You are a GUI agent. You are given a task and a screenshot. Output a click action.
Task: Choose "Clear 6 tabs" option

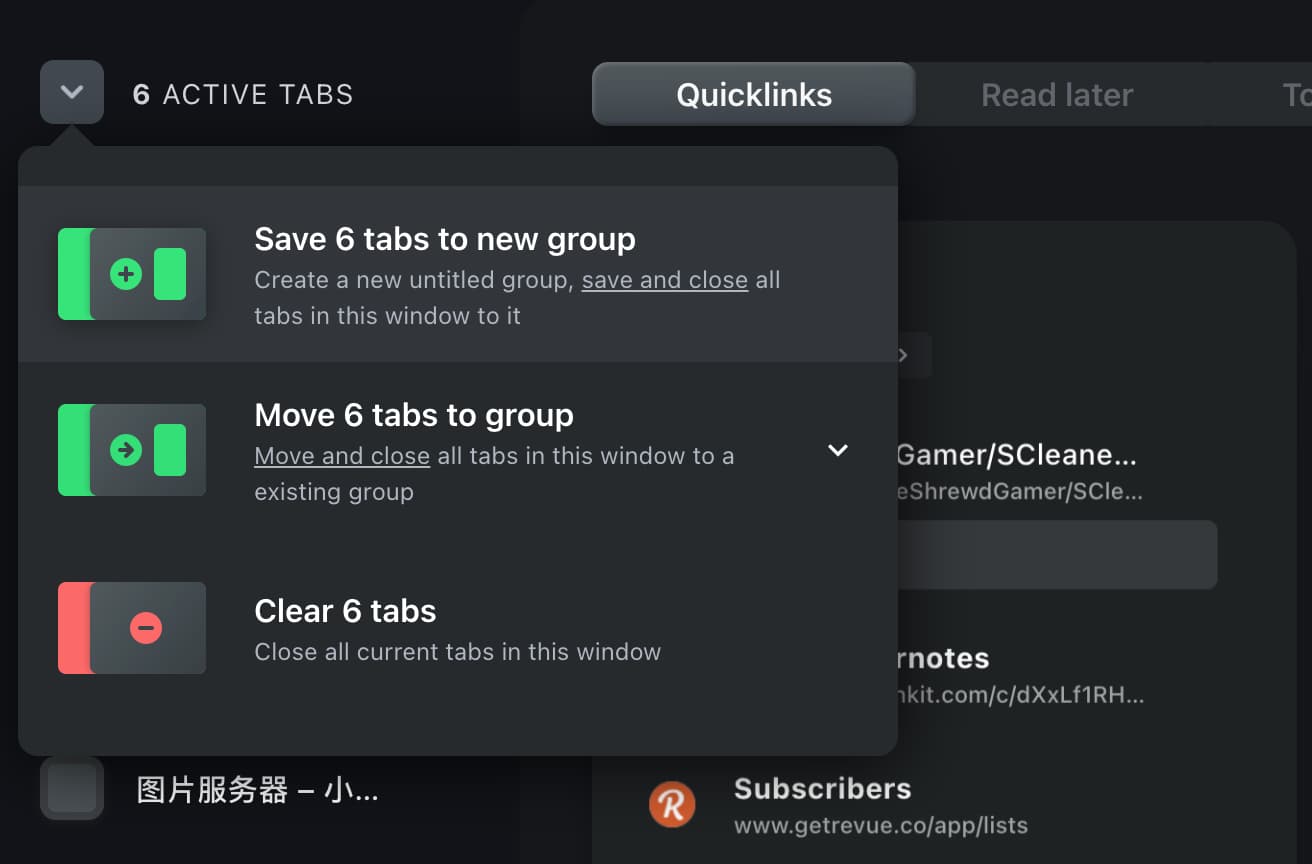[x=345, y=611]
